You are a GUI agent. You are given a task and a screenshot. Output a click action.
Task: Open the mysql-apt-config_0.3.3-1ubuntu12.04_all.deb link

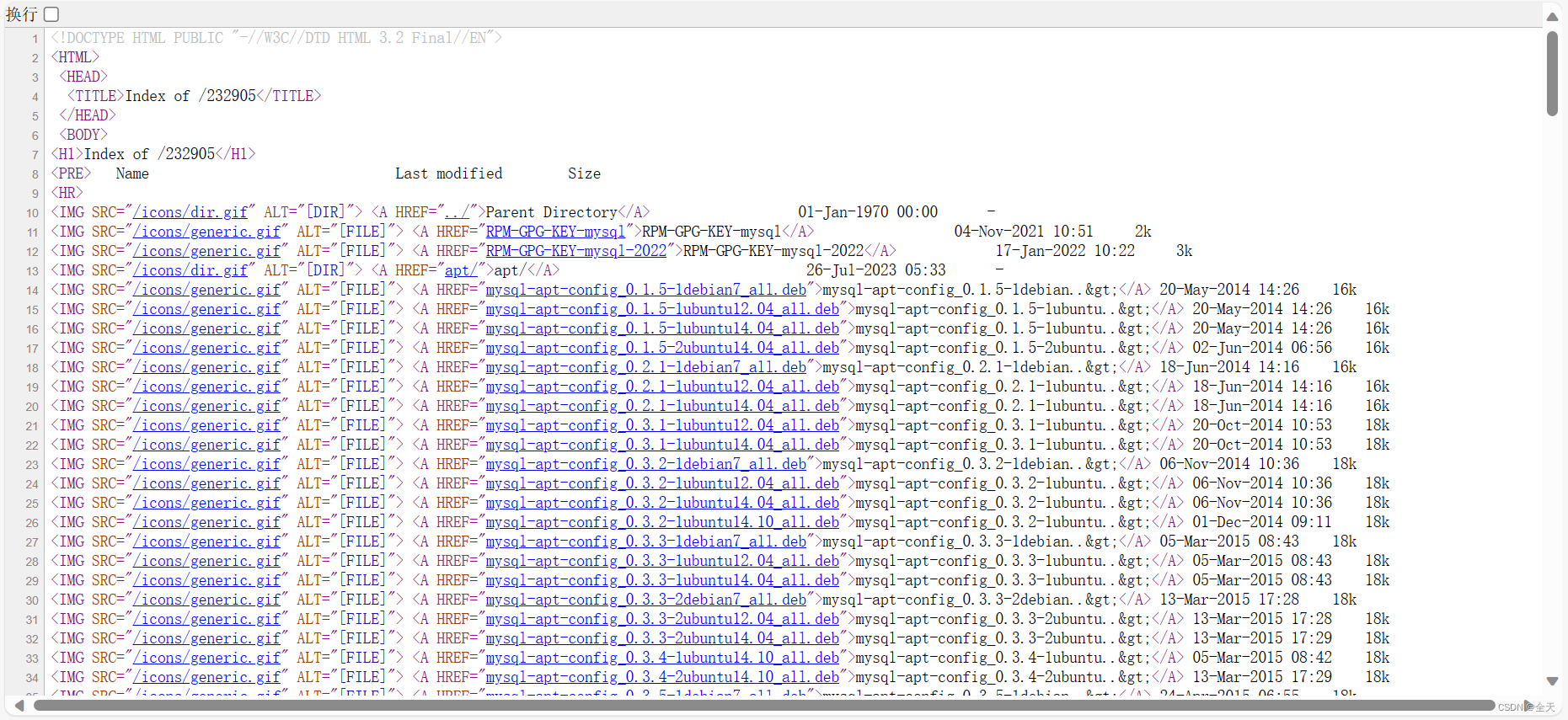point(662,561)
